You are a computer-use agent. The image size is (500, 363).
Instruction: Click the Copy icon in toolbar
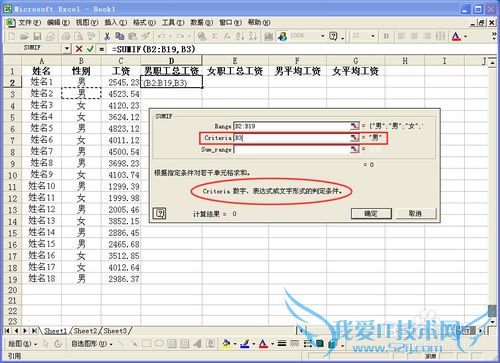click(x=120, y=36)
